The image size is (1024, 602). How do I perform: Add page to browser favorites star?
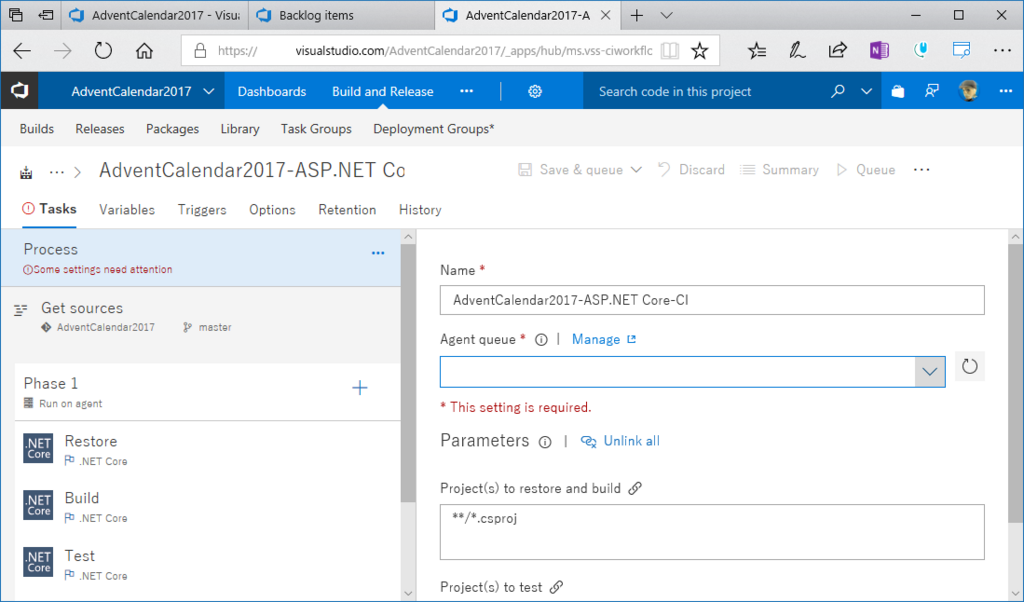pos(699,50)
